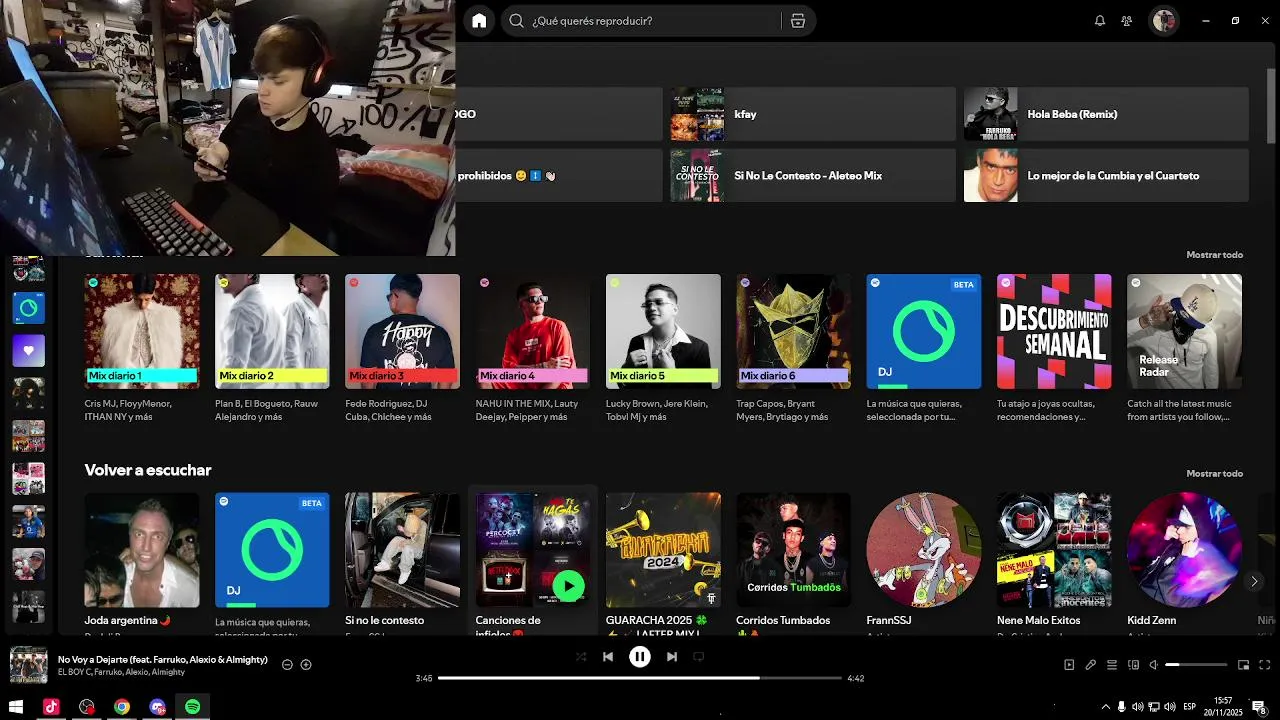Open the friend activity icon

(x=1127, y=20)
